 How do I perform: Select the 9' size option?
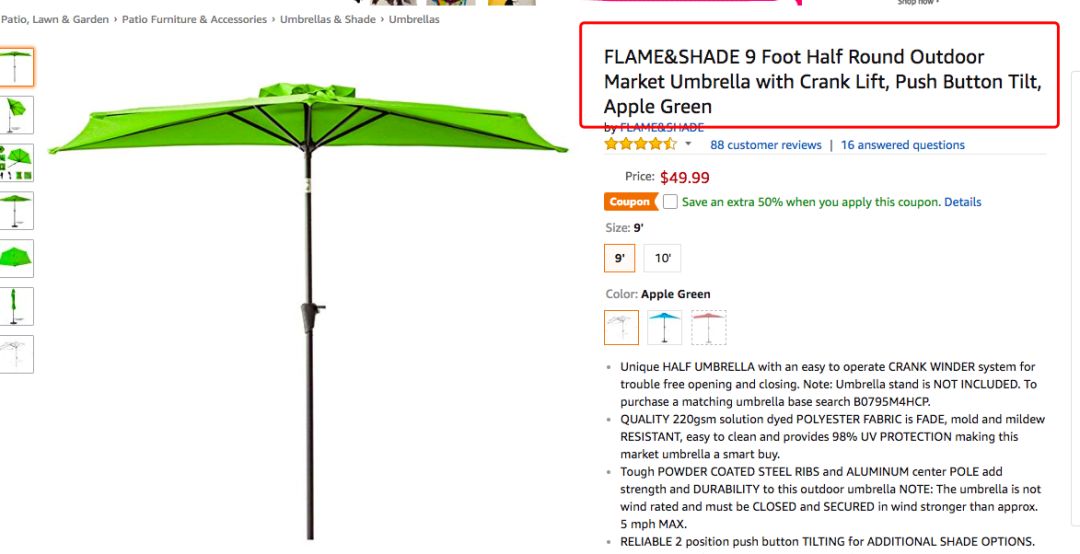(x=620, y=258)
